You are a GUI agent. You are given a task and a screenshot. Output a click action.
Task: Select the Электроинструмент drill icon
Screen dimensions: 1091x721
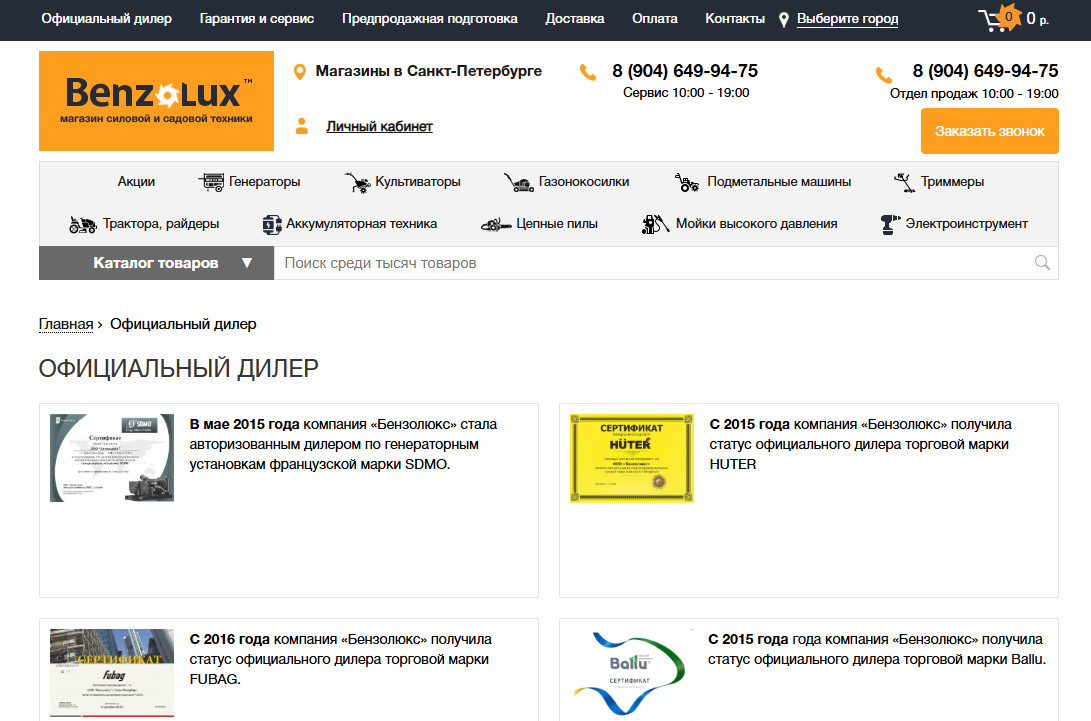point(889,224)
